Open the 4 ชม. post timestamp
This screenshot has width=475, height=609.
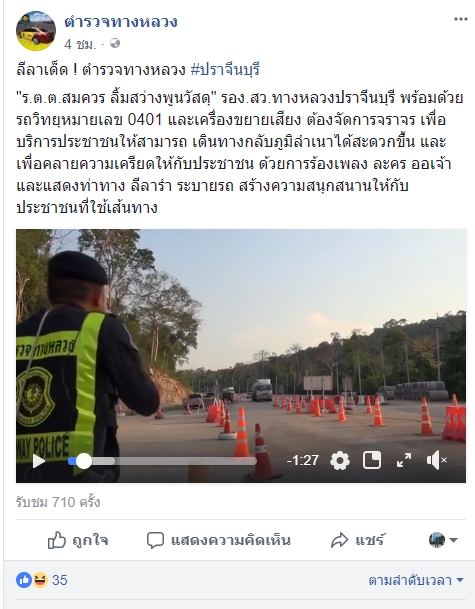pyautogui.click(x=80, y=44)
